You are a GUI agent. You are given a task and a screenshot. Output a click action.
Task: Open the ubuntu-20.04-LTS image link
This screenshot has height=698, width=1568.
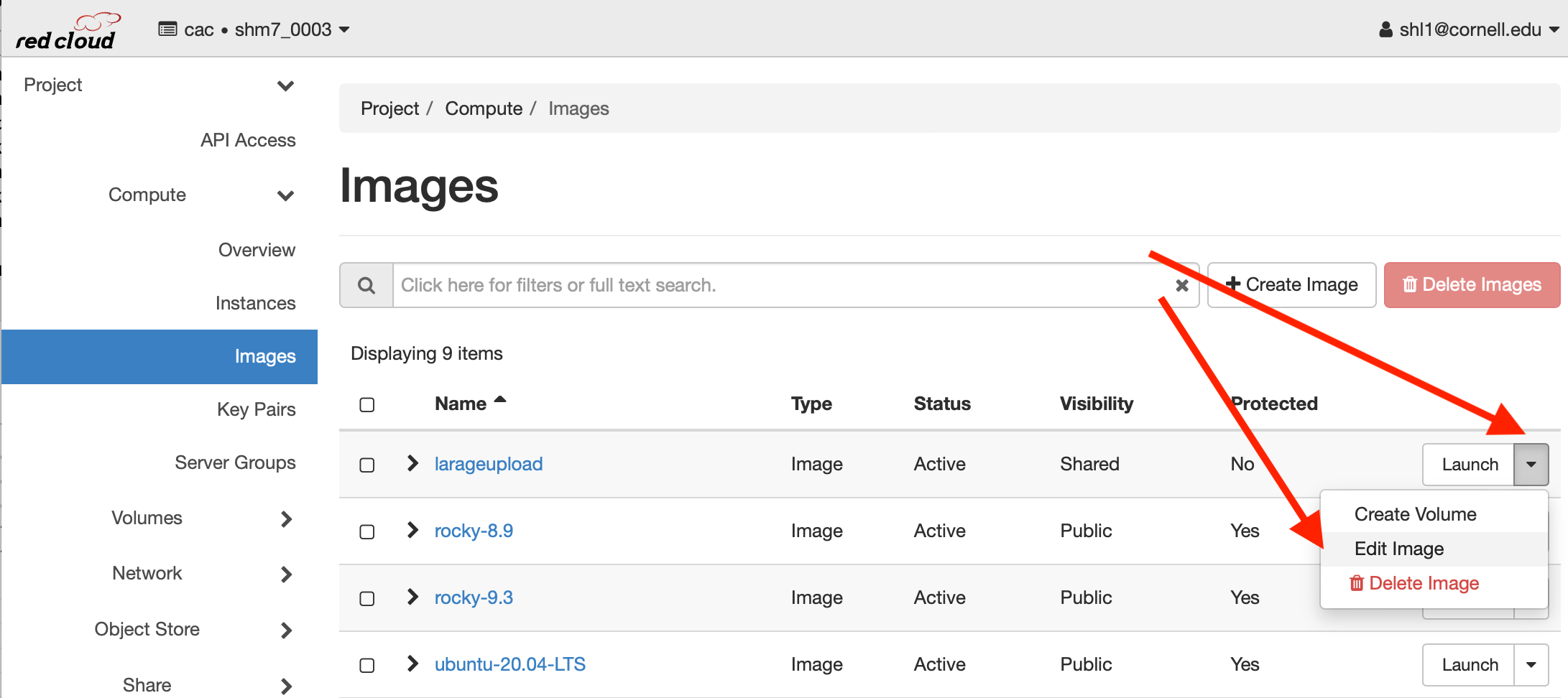tap(509, 664)
